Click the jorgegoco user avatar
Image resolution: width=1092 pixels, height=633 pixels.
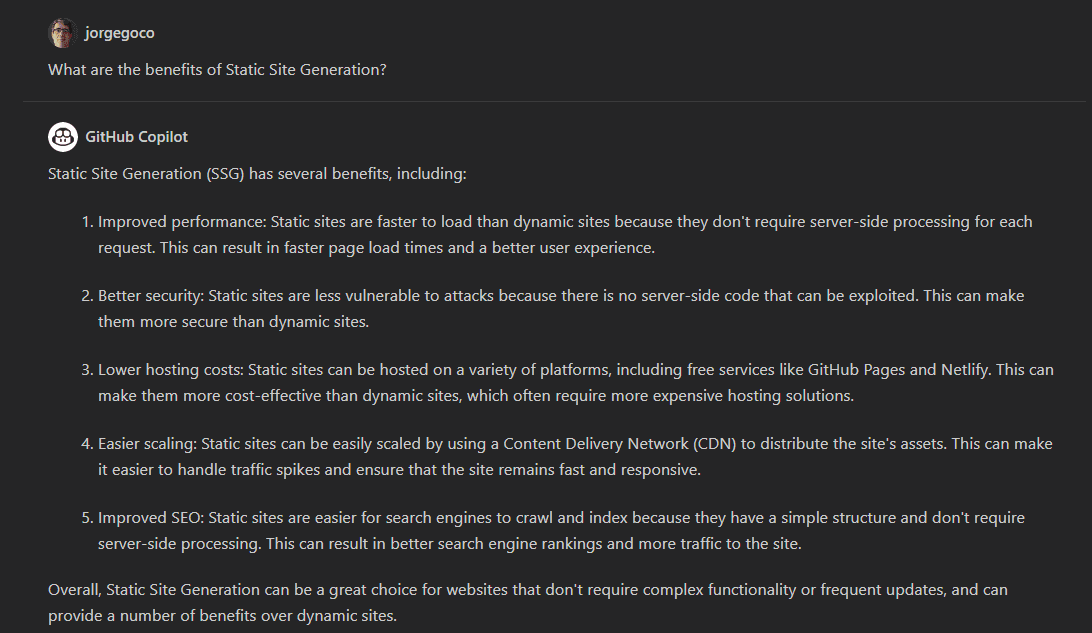coord(62,33)
